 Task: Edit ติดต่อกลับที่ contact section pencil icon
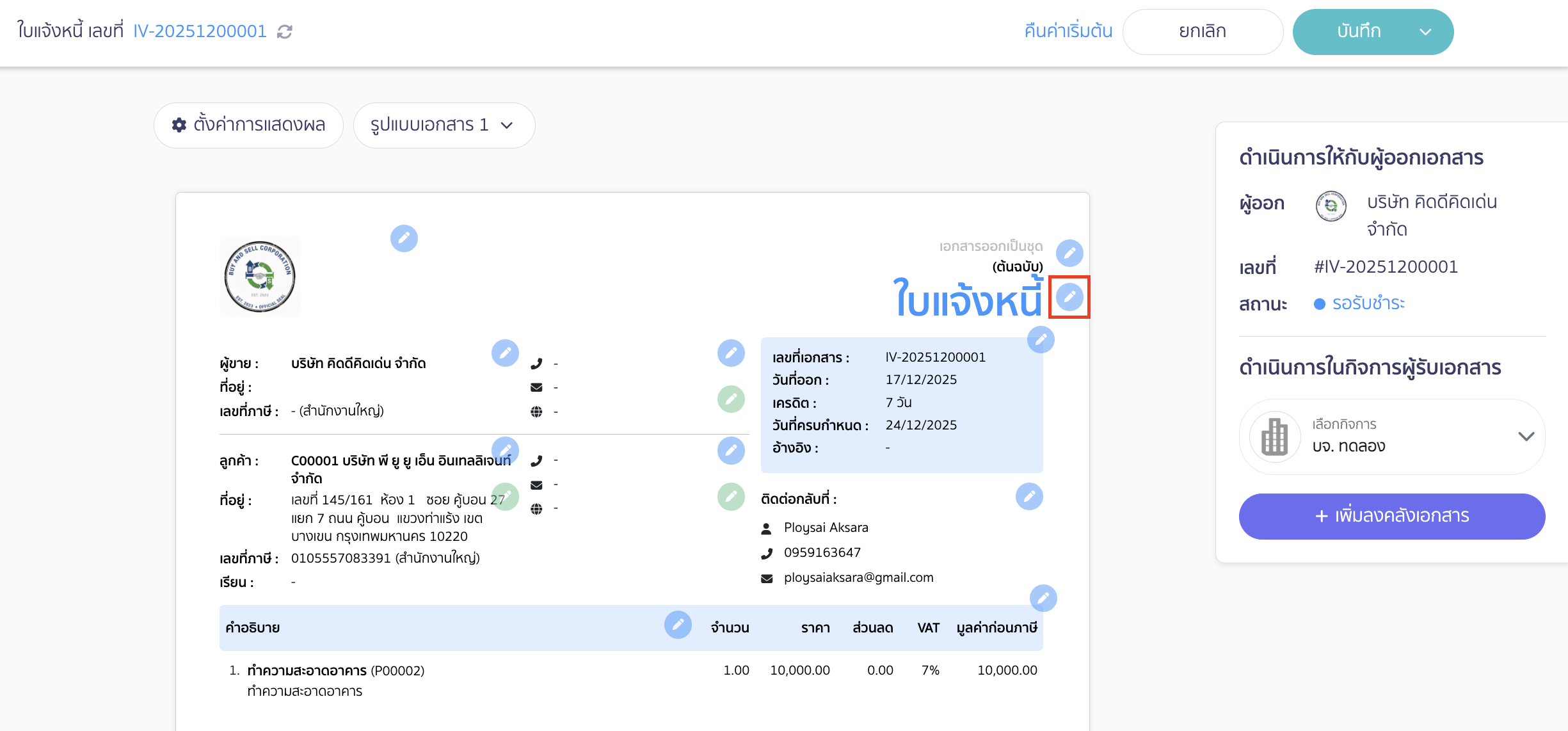pyautogui.click(x=1028, y=496)
